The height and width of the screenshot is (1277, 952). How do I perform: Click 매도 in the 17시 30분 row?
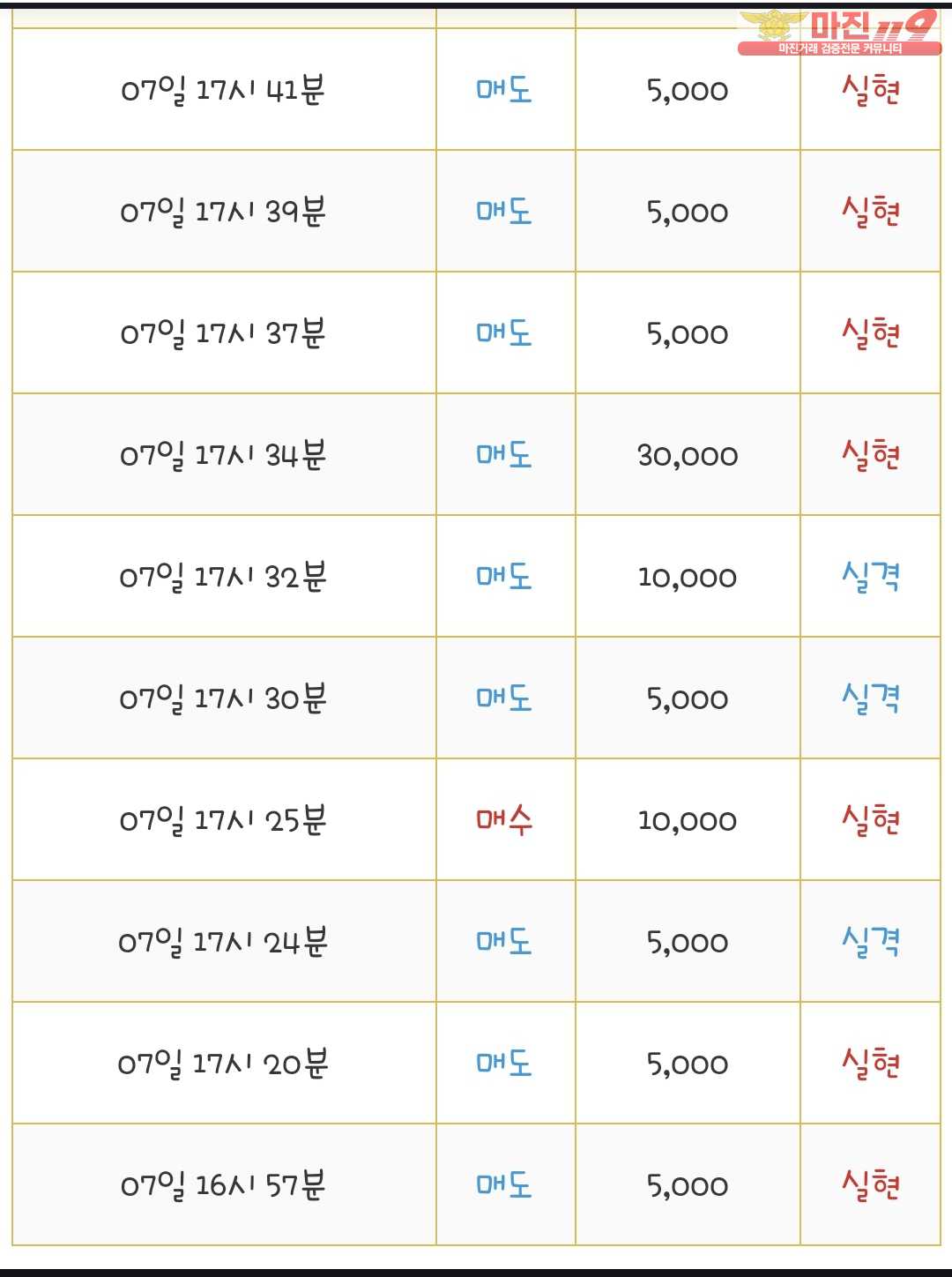click(504, 698)
